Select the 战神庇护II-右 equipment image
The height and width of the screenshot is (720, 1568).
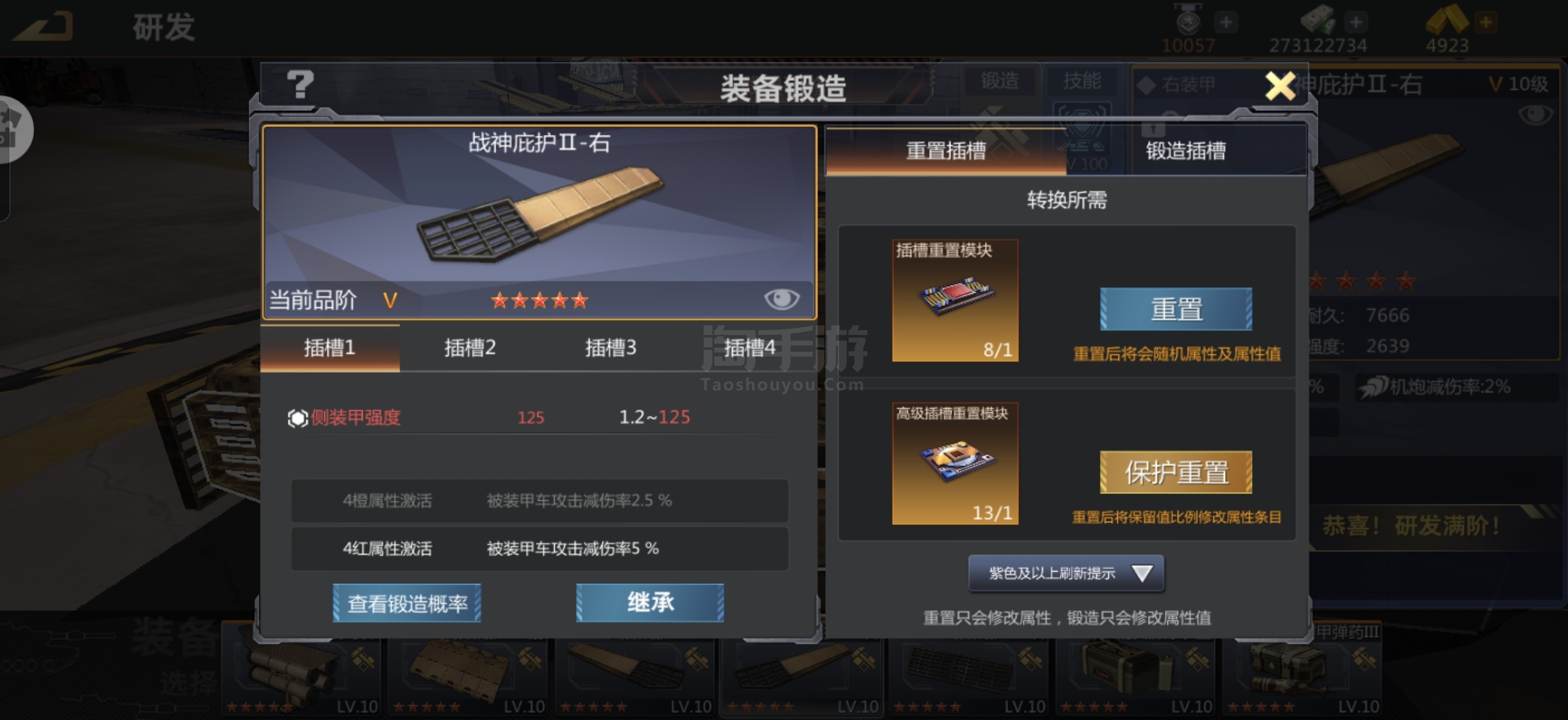pyautogui.click(x=540, y=214)
